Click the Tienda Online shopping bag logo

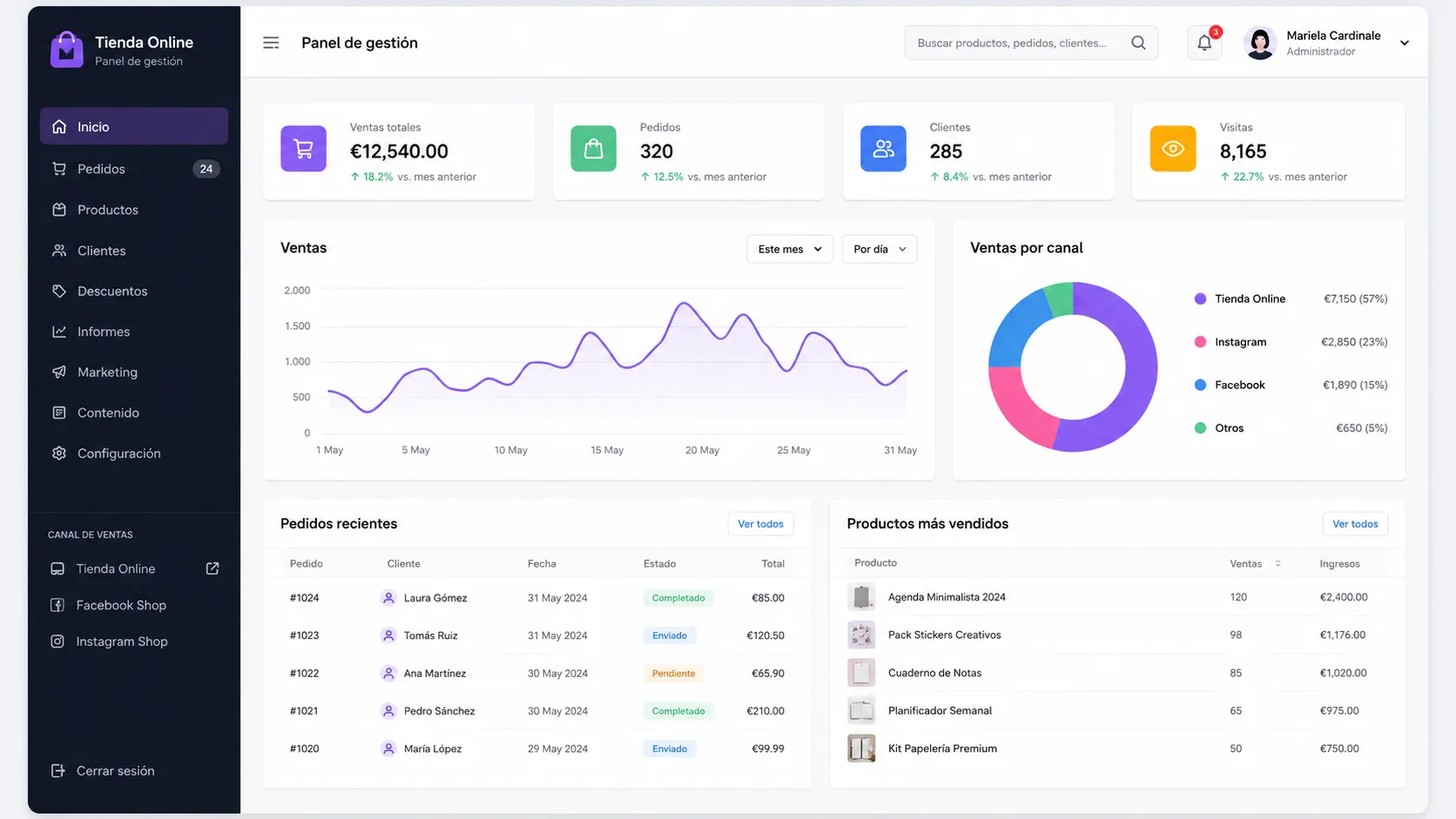click(x=66, y=50)
